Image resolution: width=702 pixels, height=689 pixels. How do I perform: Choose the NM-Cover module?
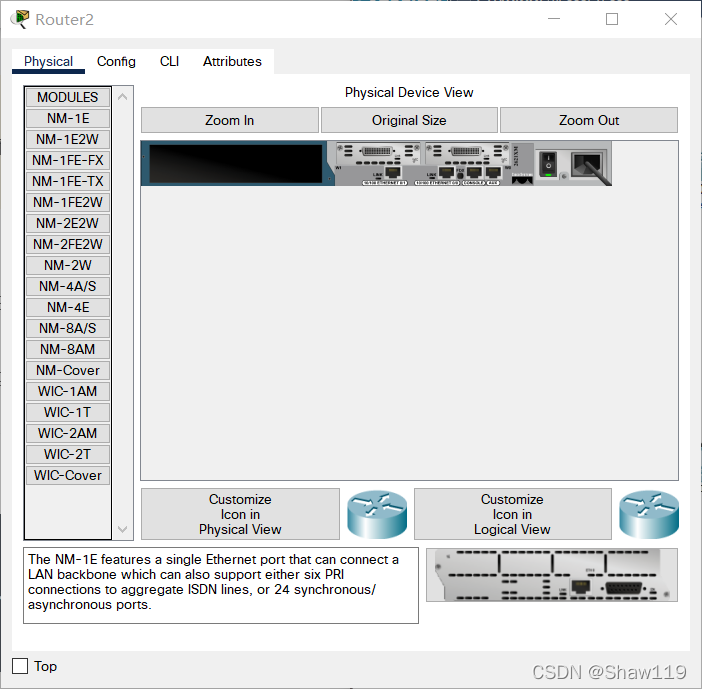(x=68, y=370)
